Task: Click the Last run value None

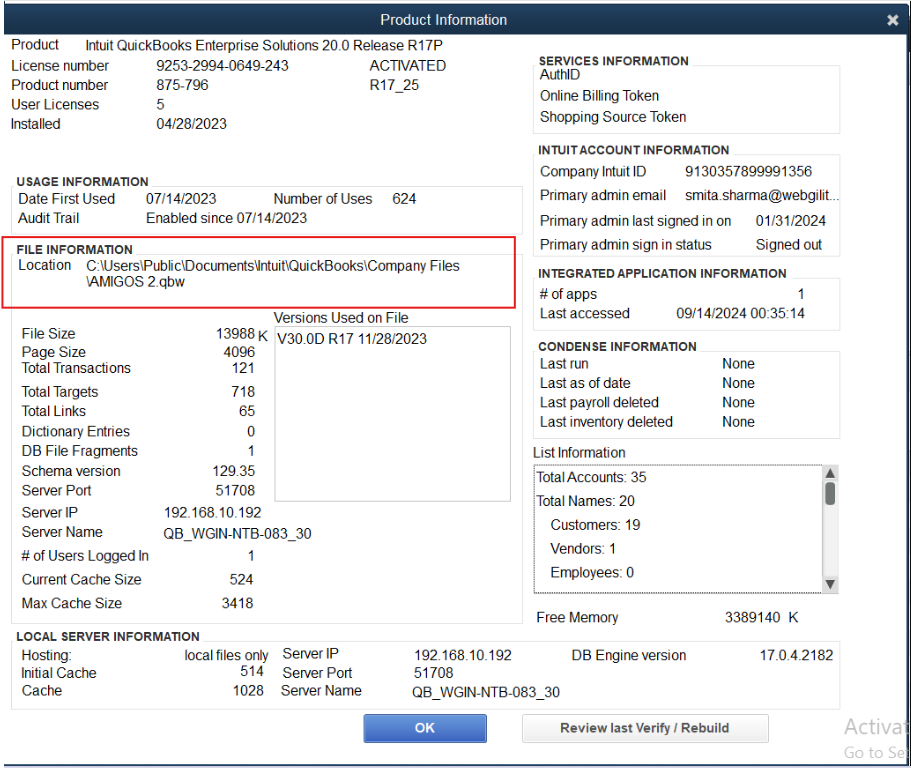Action: click(738, 364)
